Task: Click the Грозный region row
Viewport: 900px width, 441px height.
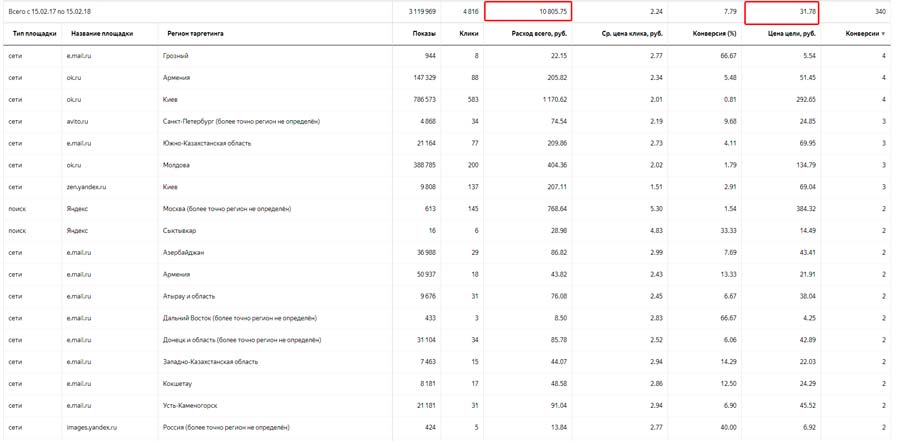Action: pyautogui.click(x=175, y=55)
